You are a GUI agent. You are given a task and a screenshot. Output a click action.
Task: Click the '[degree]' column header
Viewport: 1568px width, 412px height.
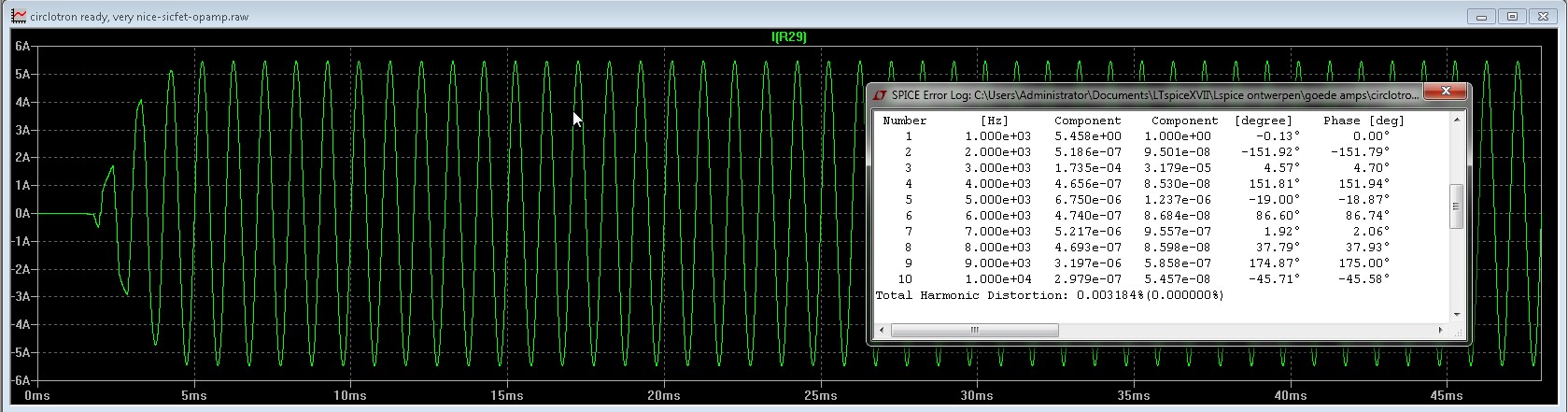[x=1263, y=121]
